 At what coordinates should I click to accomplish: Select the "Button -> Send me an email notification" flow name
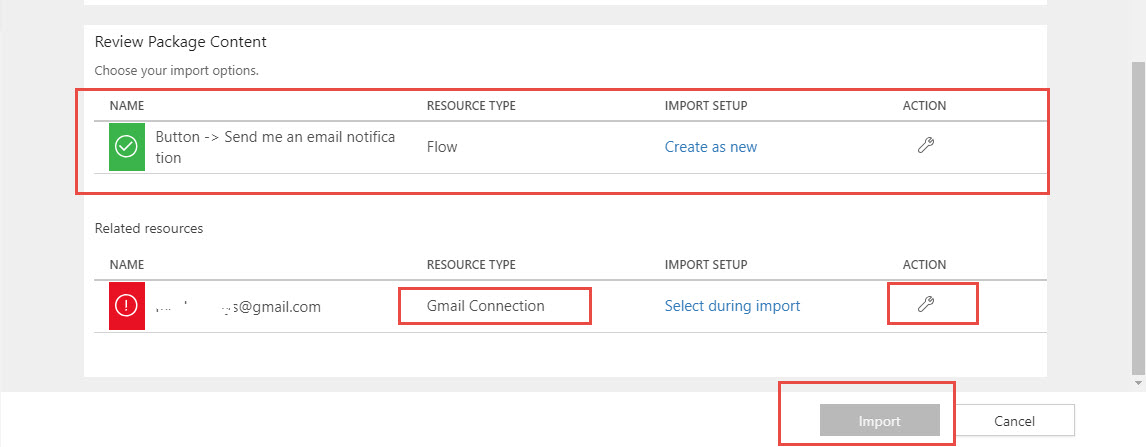point(276,147)
